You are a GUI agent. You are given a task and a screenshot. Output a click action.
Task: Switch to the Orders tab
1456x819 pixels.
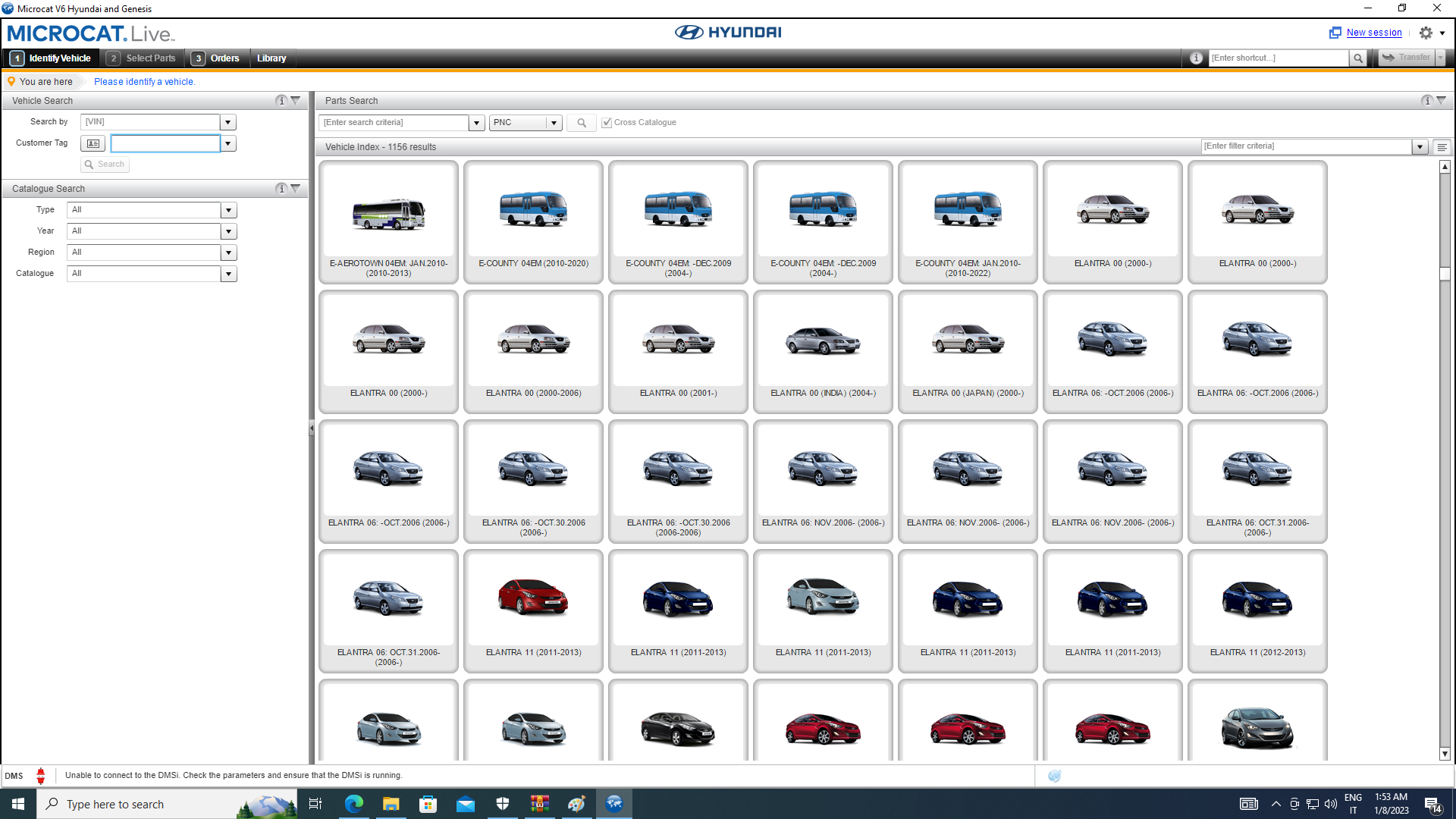(x=216, y=58)
